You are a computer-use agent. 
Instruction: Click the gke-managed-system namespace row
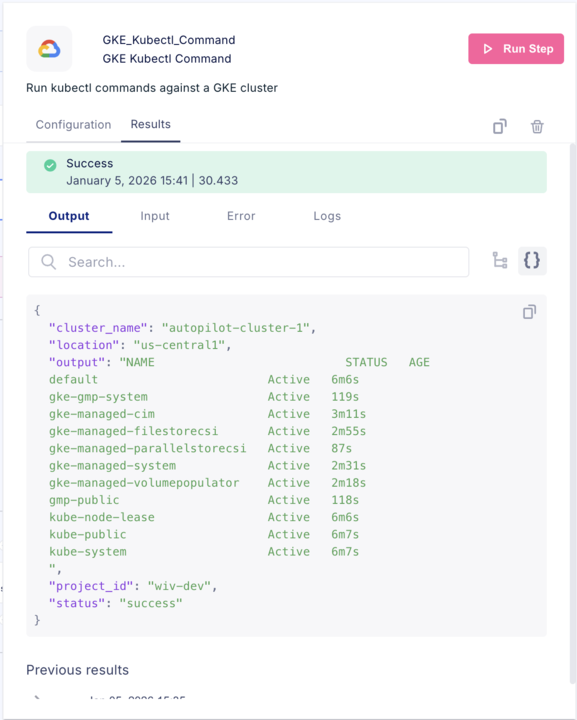tap(207, 466)
